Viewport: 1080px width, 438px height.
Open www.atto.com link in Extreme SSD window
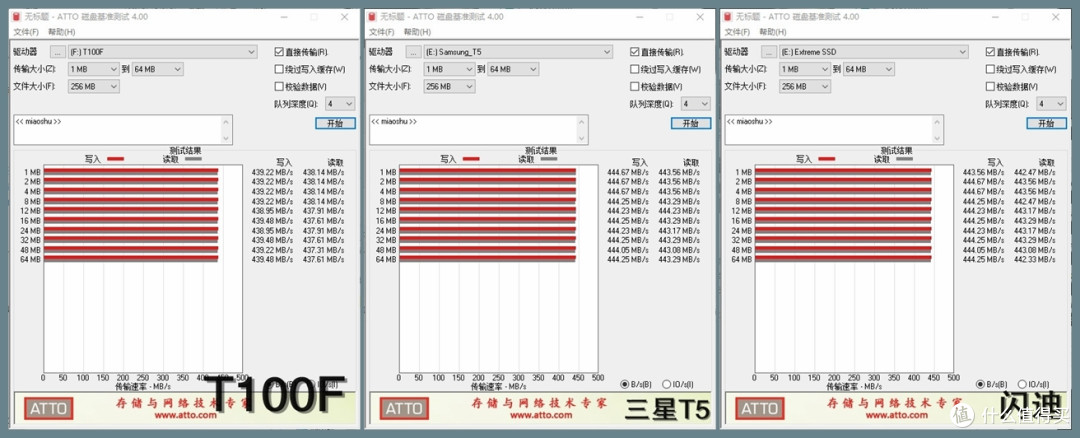point(895,415)
